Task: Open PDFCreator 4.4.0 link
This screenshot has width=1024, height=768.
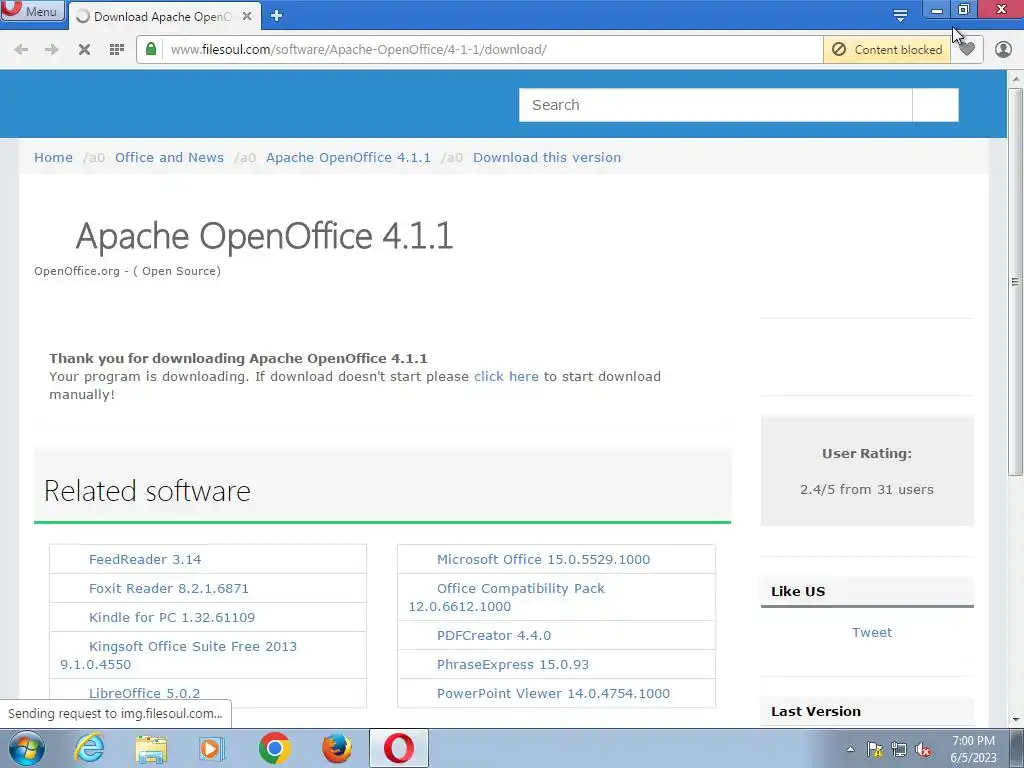Action: (x=494, y=635)
